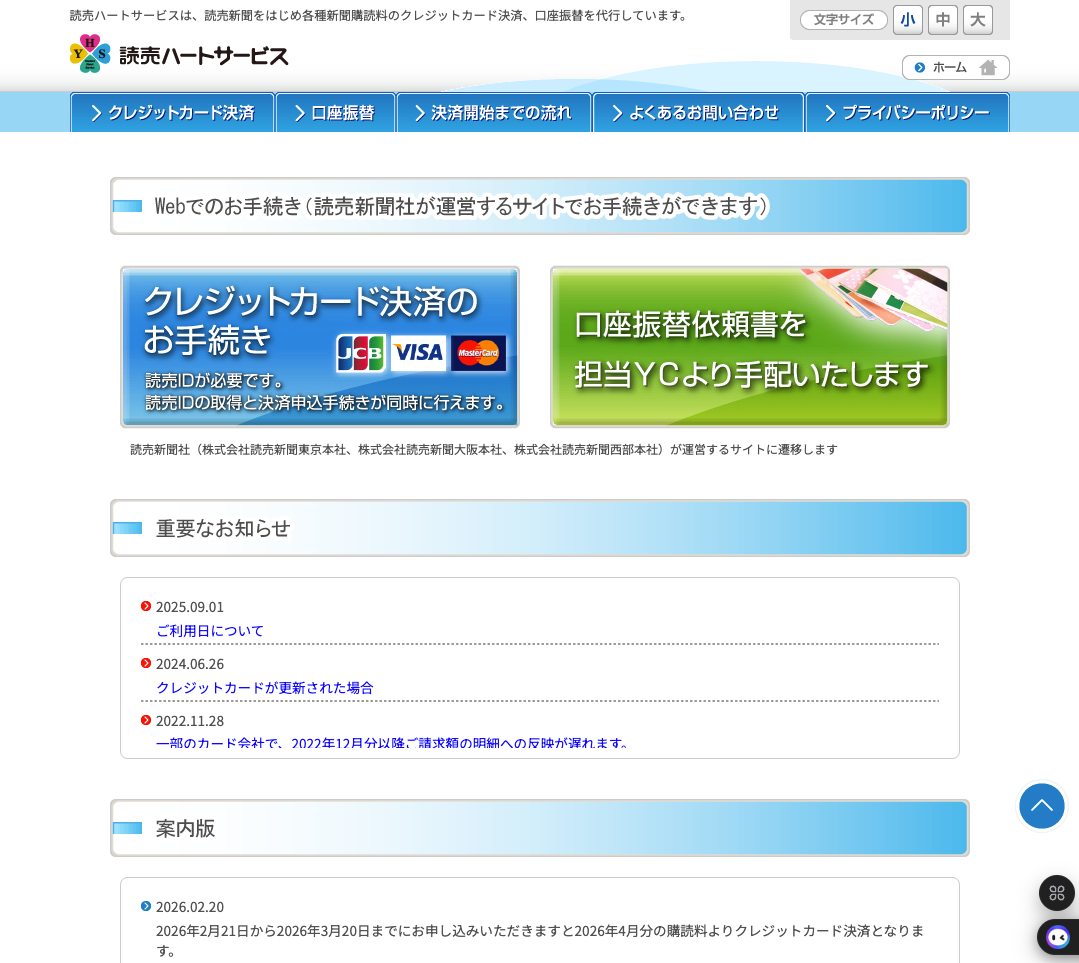
Task: Click the blue back-to-top arrow icon
Action: (1042, 806)
